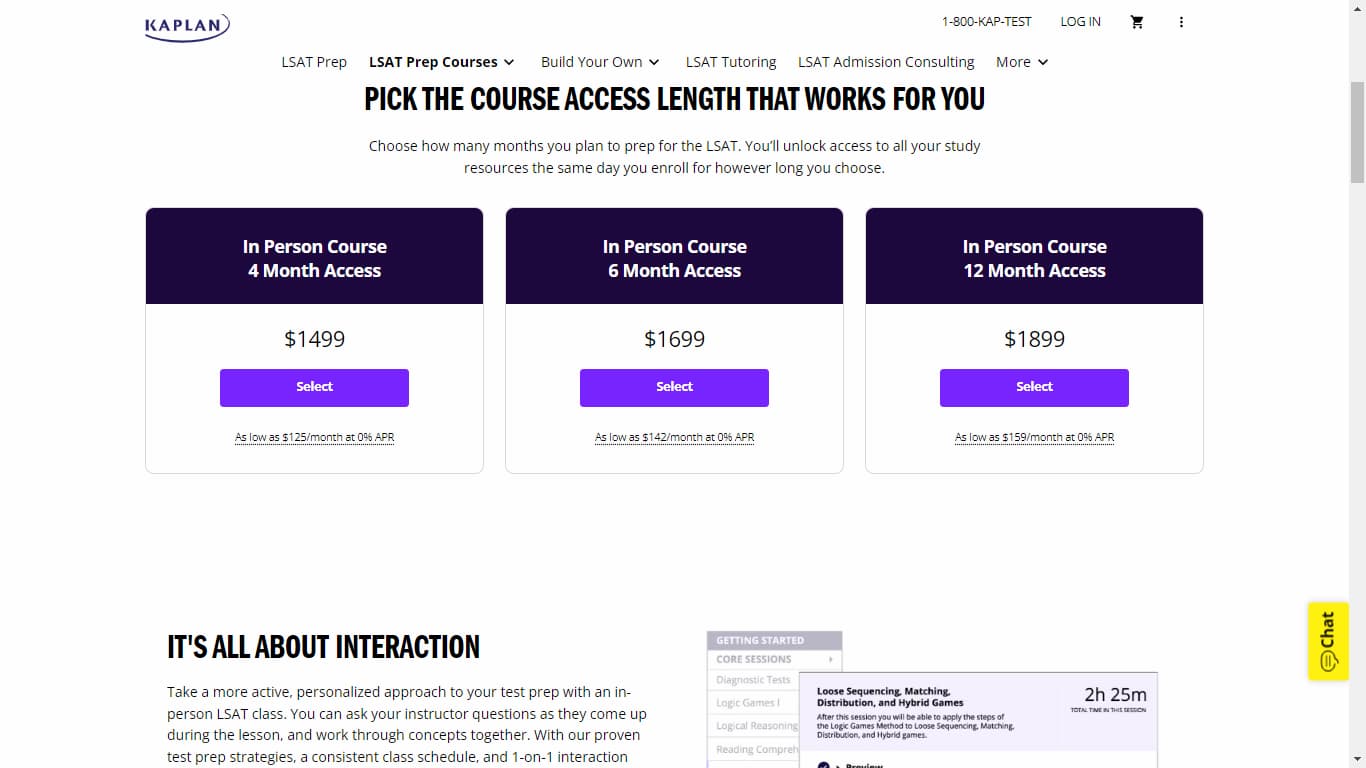
Task: Open the LSAT Prep menu item
Action: coord(314,62)
